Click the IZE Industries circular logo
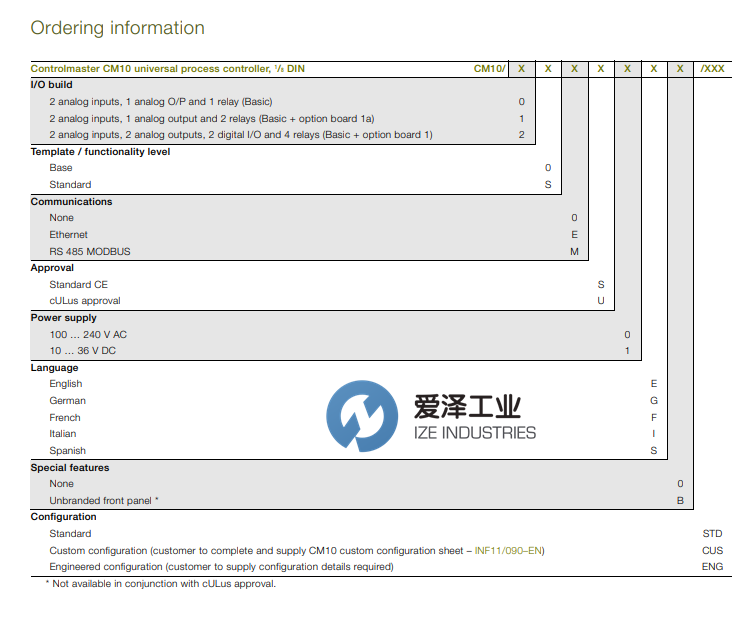 click(360, 419)
